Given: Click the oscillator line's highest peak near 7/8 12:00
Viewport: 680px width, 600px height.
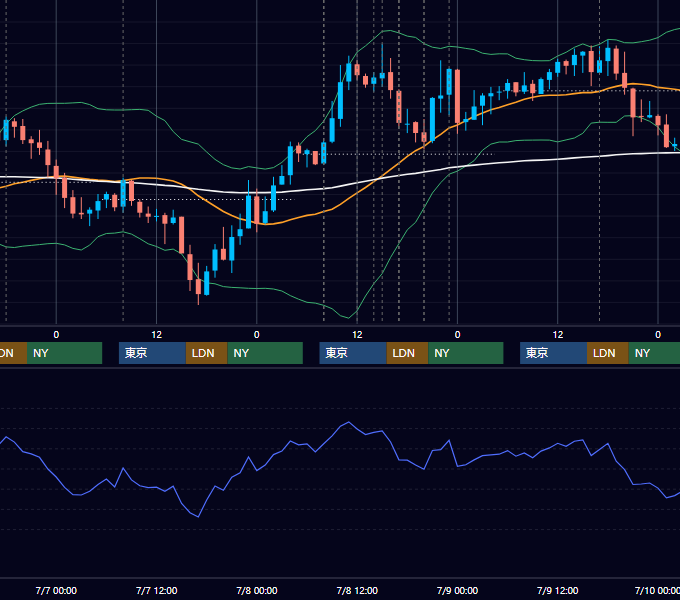Looking at the screenshot, I should [349, 422].
